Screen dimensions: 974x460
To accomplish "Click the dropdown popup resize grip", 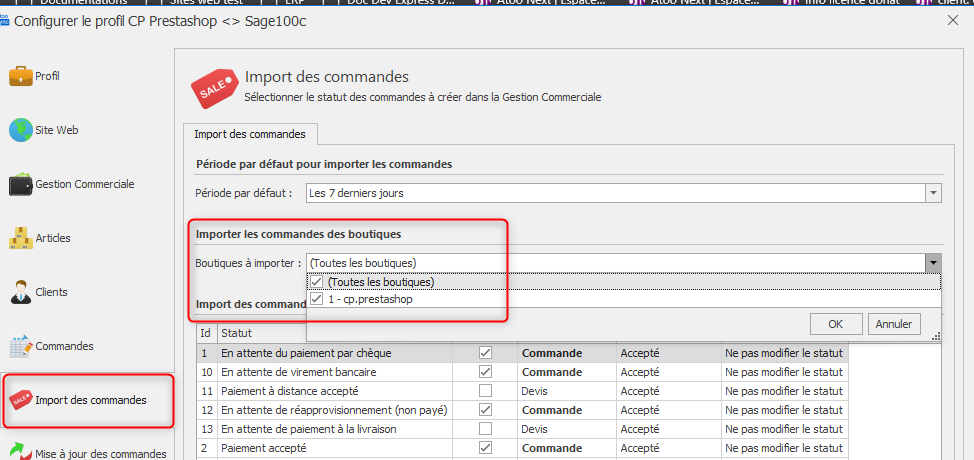I will click(936, 336).
